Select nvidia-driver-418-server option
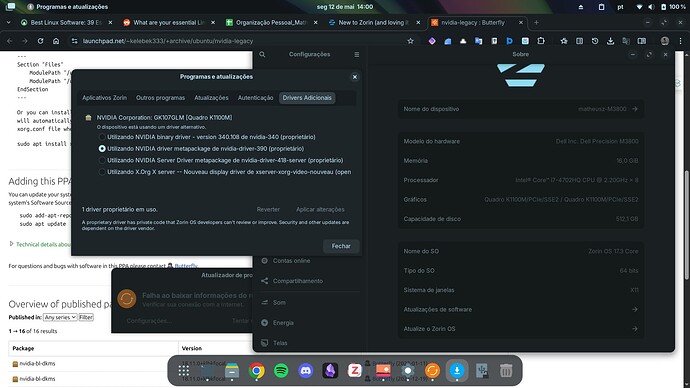This screenshot has width=690, height=388. (x=102, y=161)
